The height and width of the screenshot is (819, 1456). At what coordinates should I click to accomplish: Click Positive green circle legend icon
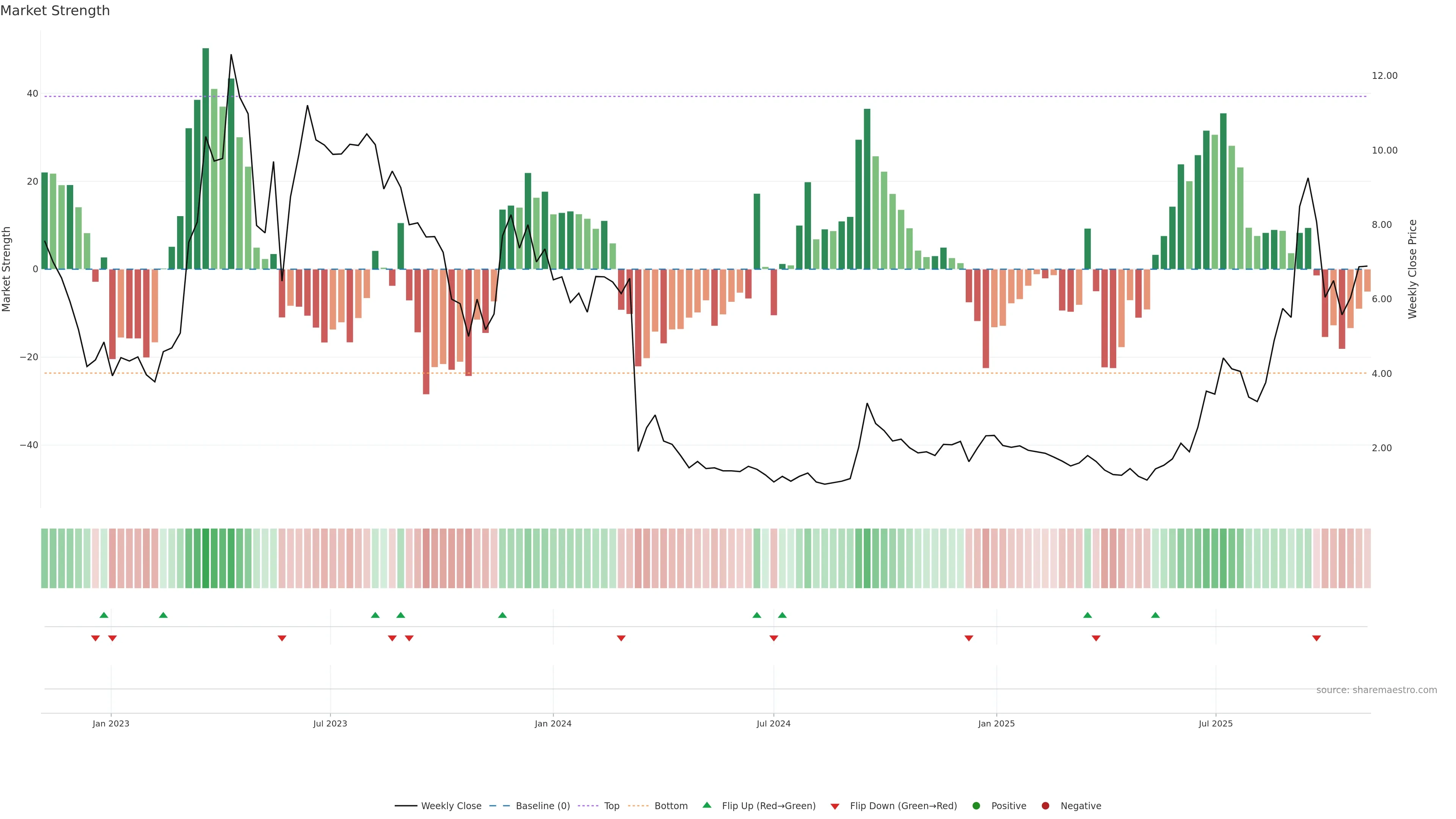coord(976,806)
